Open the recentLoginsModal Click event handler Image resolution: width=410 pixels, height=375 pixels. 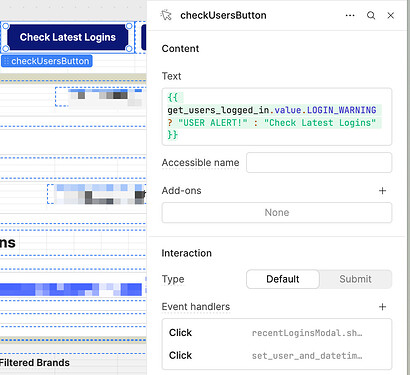(x=277, y=333)
